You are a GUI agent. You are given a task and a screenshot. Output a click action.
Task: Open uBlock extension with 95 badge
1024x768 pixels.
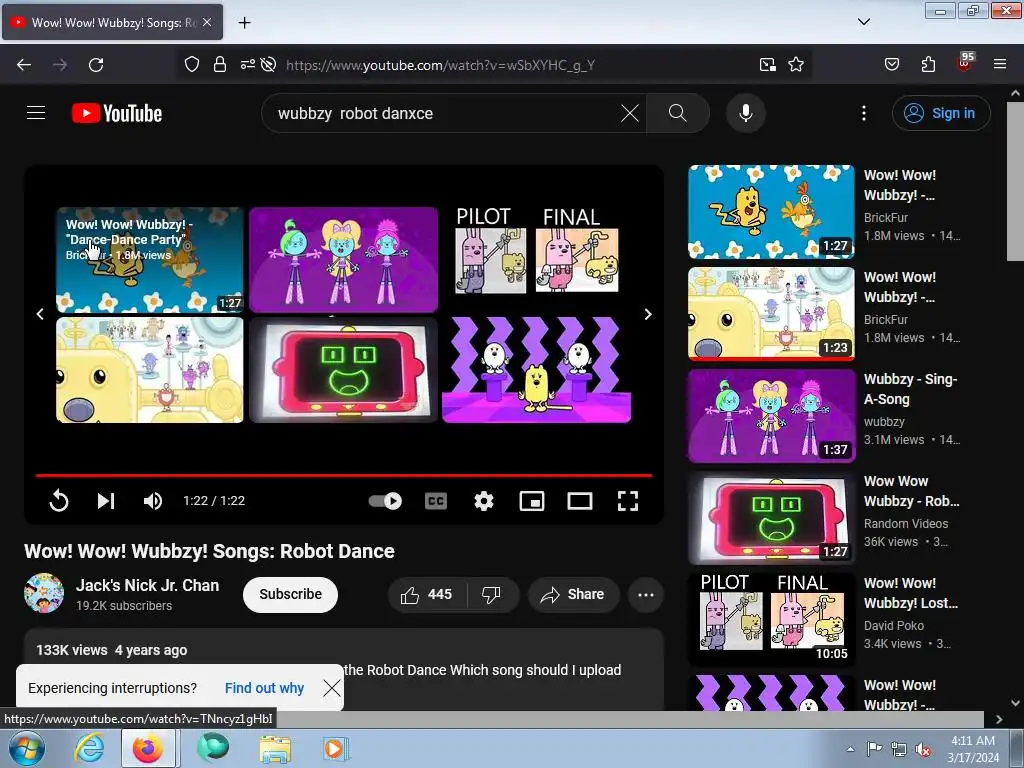tap(965, 63)
